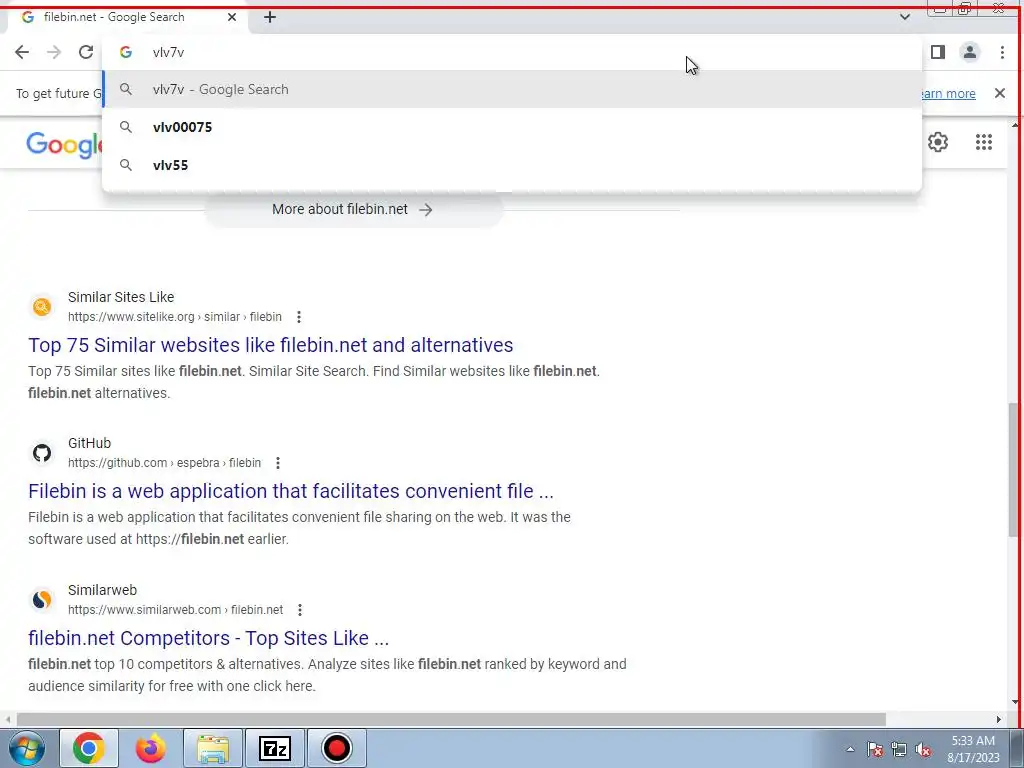Open 'Filebin is a web application' result
Image resolution: width=1024 pixels, height=768 pixels.
coord(291,491)
